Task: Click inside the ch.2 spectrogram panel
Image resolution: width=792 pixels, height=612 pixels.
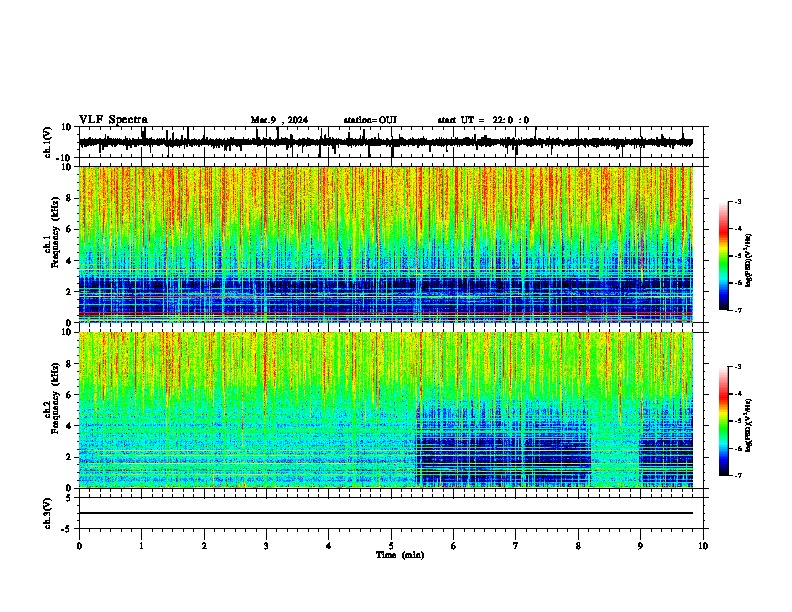Action: tap(386, 410)
